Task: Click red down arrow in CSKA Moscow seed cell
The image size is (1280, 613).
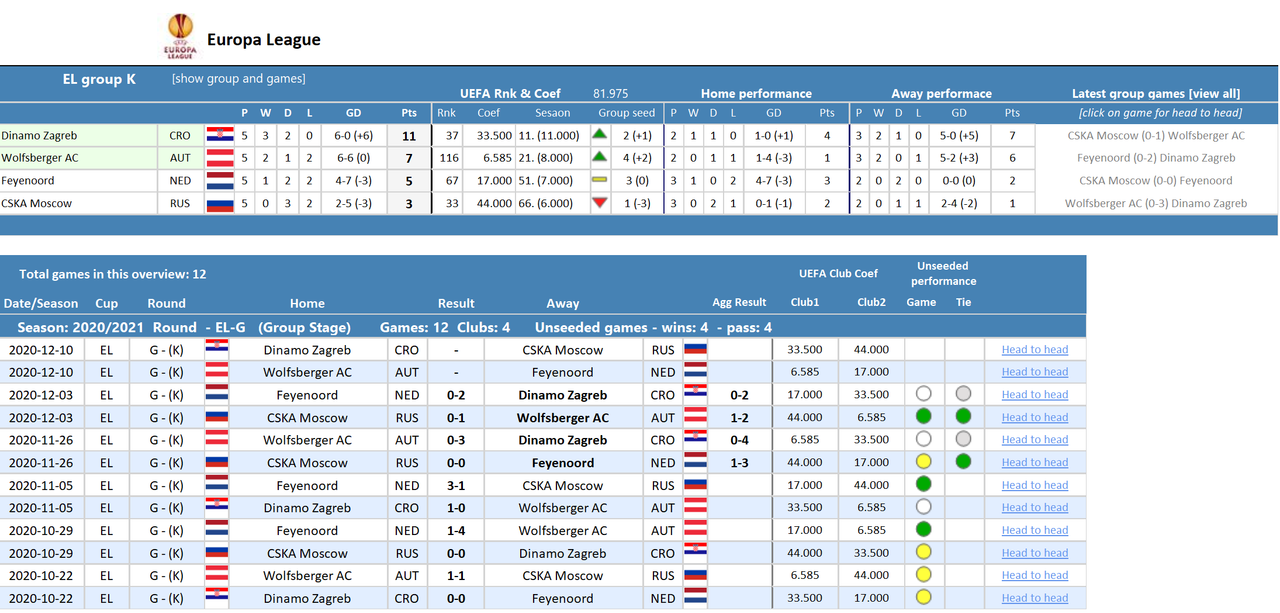Action: (x=600, y=203)
